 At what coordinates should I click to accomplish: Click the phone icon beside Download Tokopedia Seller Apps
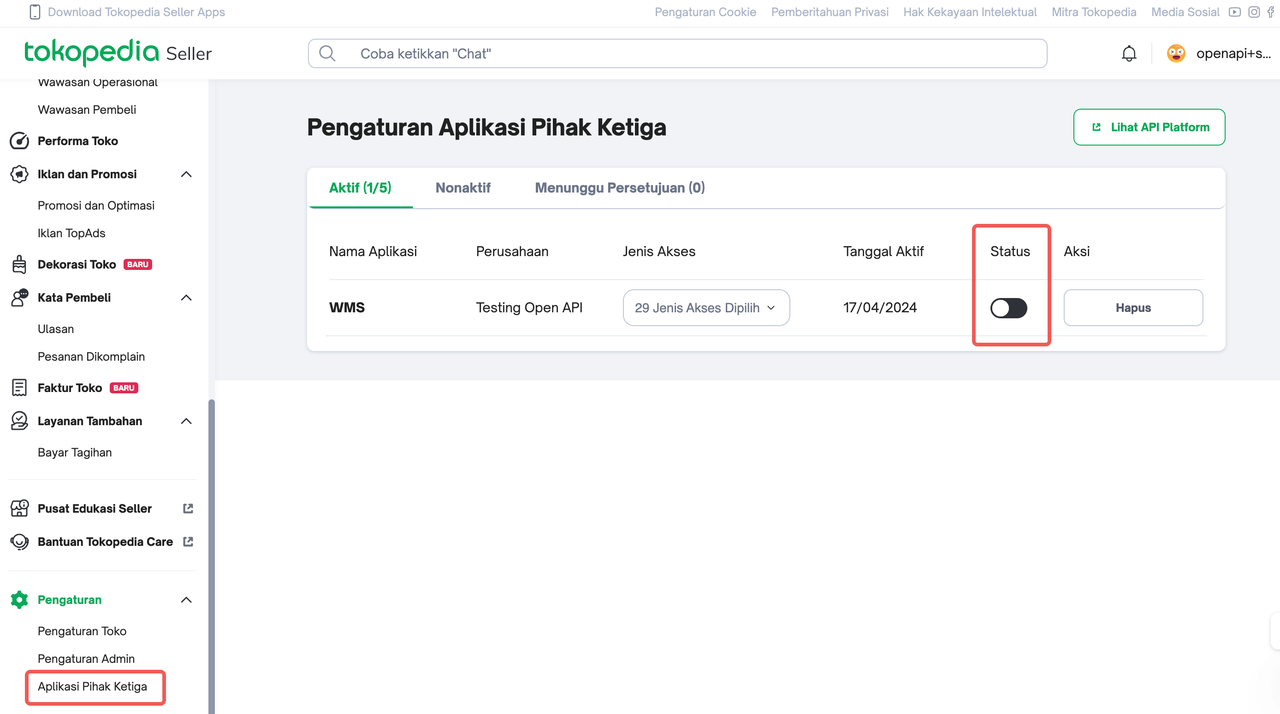[x=35, y=12]
